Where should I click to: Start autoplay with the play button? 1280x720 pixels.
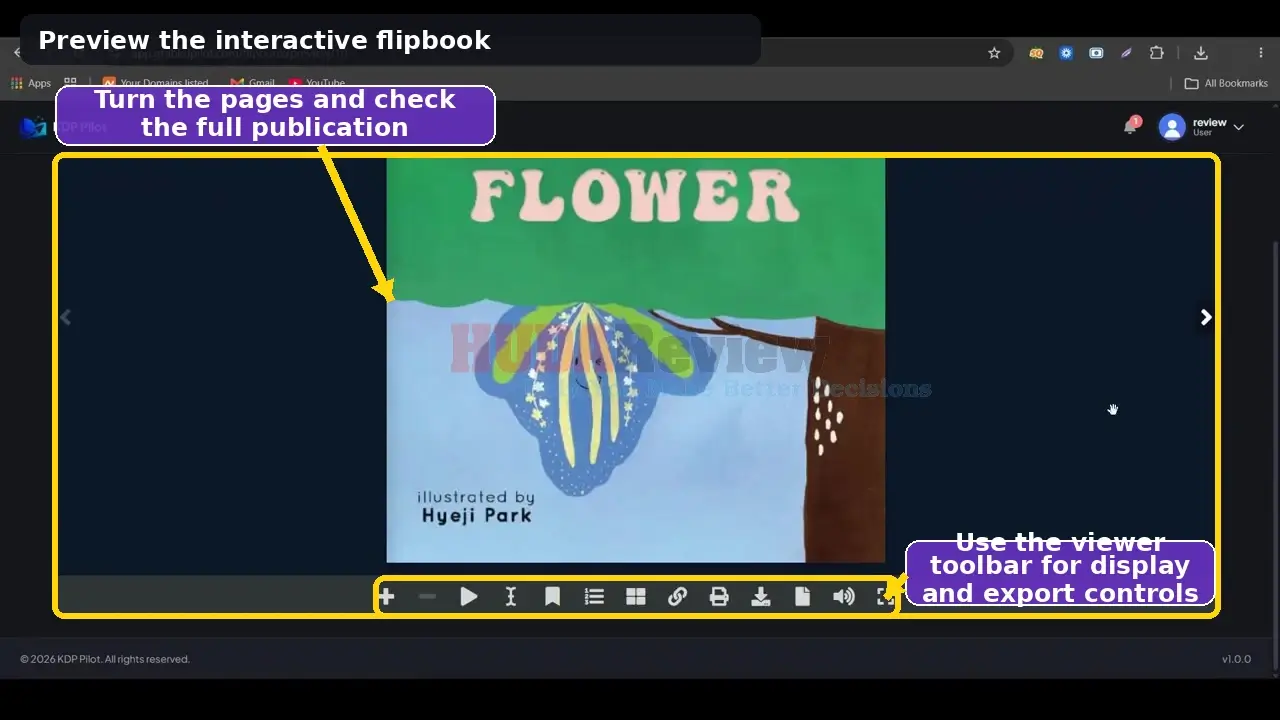point(469,597)
